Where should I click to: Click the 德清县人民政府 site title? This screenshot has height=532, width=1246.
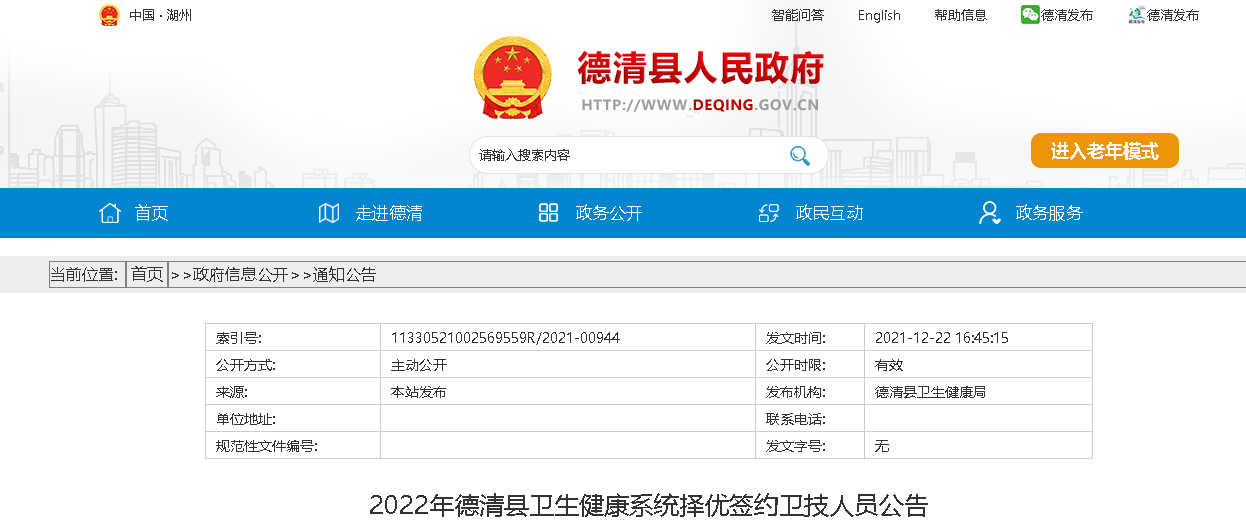point(700,68)
